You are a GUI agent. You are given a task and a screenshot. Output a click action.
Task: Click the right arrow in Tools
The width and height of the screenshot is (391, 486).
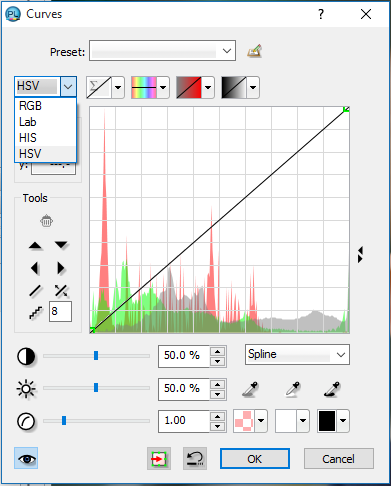click(61, 268)
